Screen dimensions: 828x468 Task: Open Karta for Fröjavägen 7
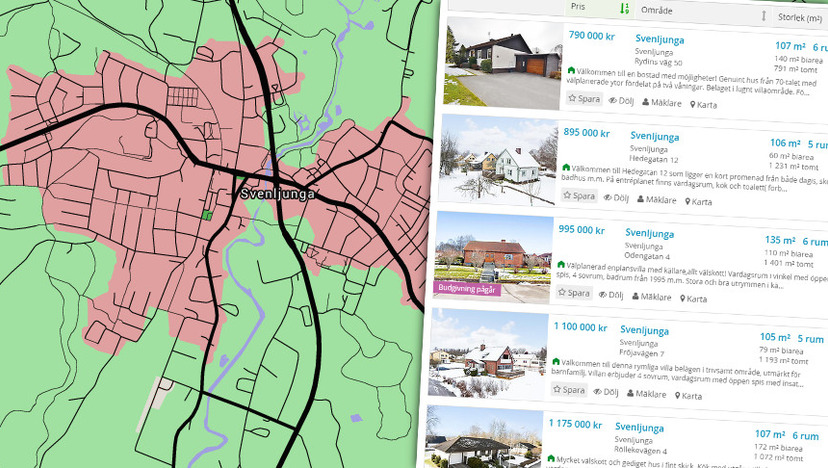(689, 396)
